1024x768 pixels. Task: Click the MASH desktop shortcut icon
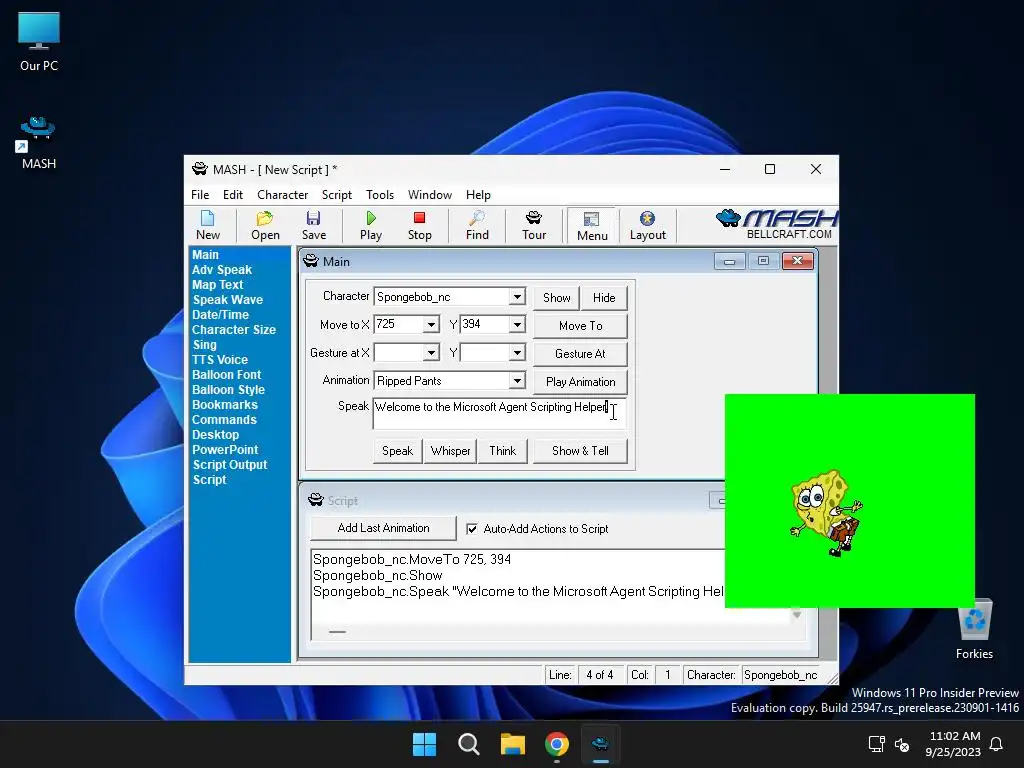click(39, 142)
